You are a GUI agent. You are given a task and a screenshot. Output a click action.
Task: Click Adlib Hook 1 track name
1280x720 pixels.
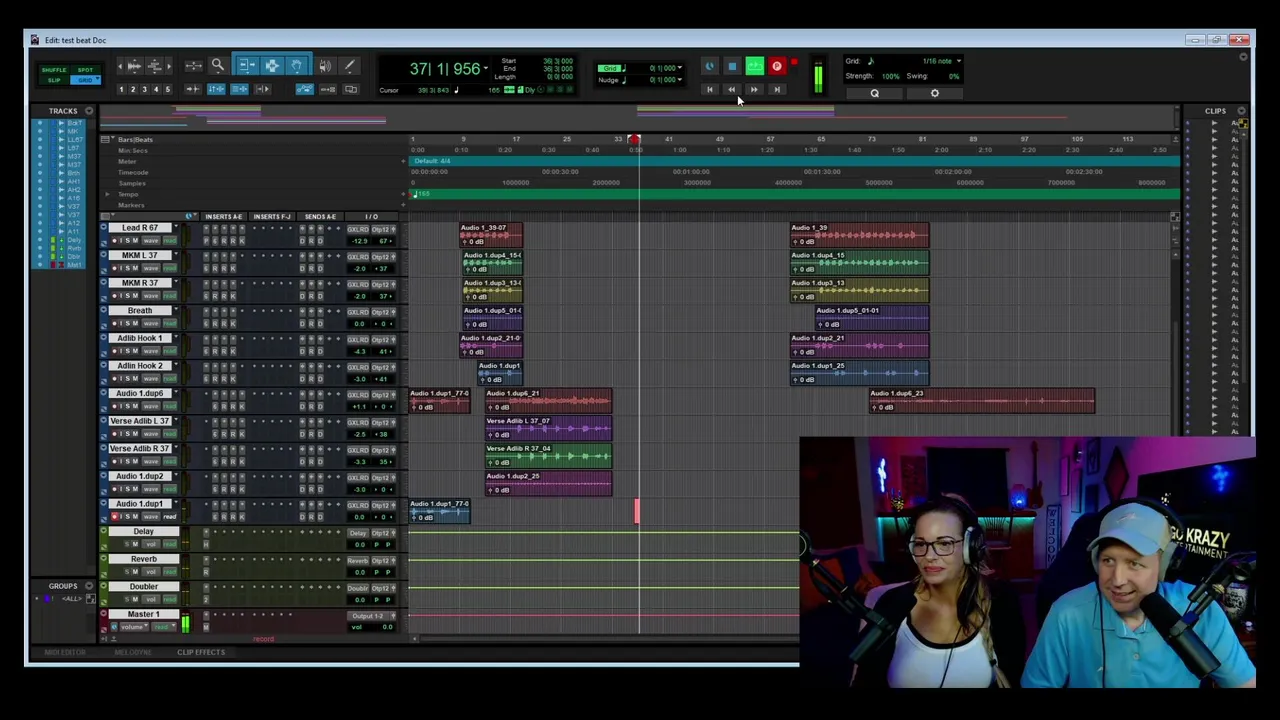(140, 338)
